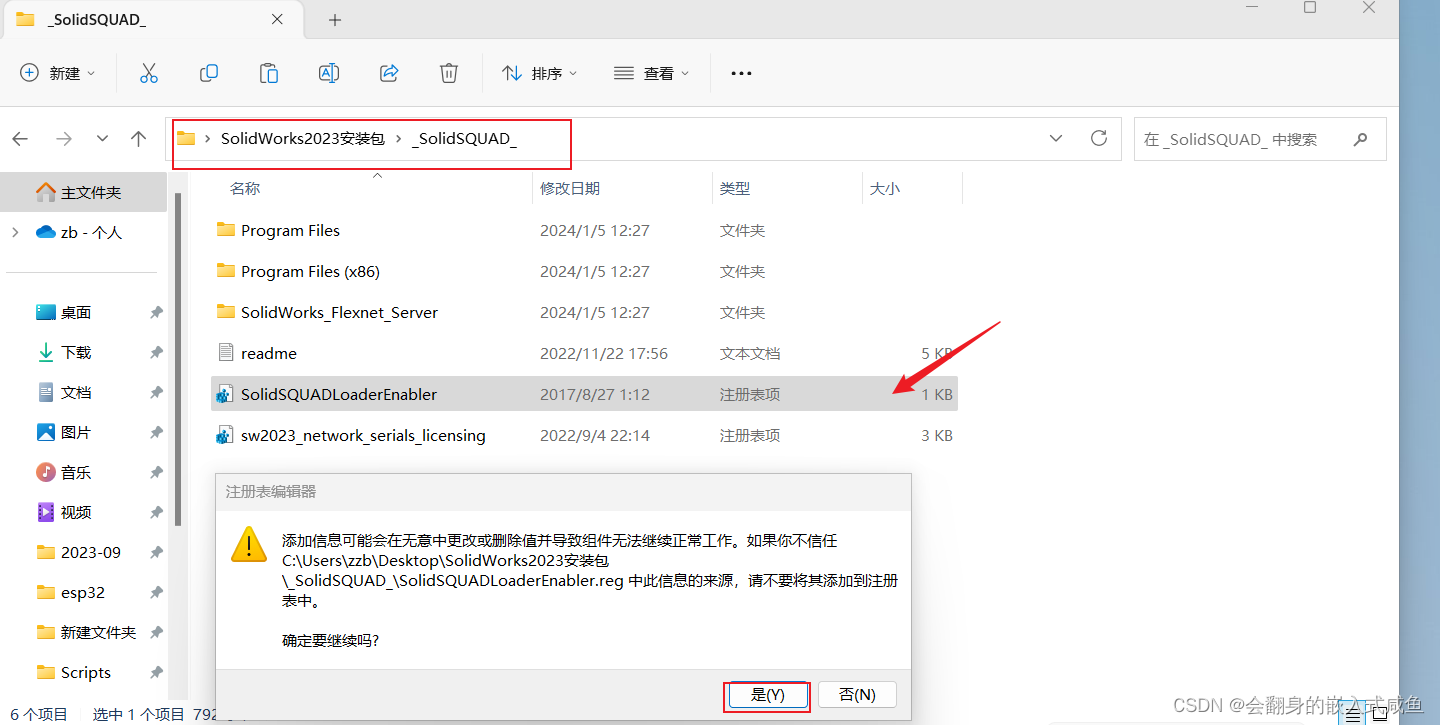
Task: Click 是(Y) to confirm registry import
Action: (x=767, y=694)
